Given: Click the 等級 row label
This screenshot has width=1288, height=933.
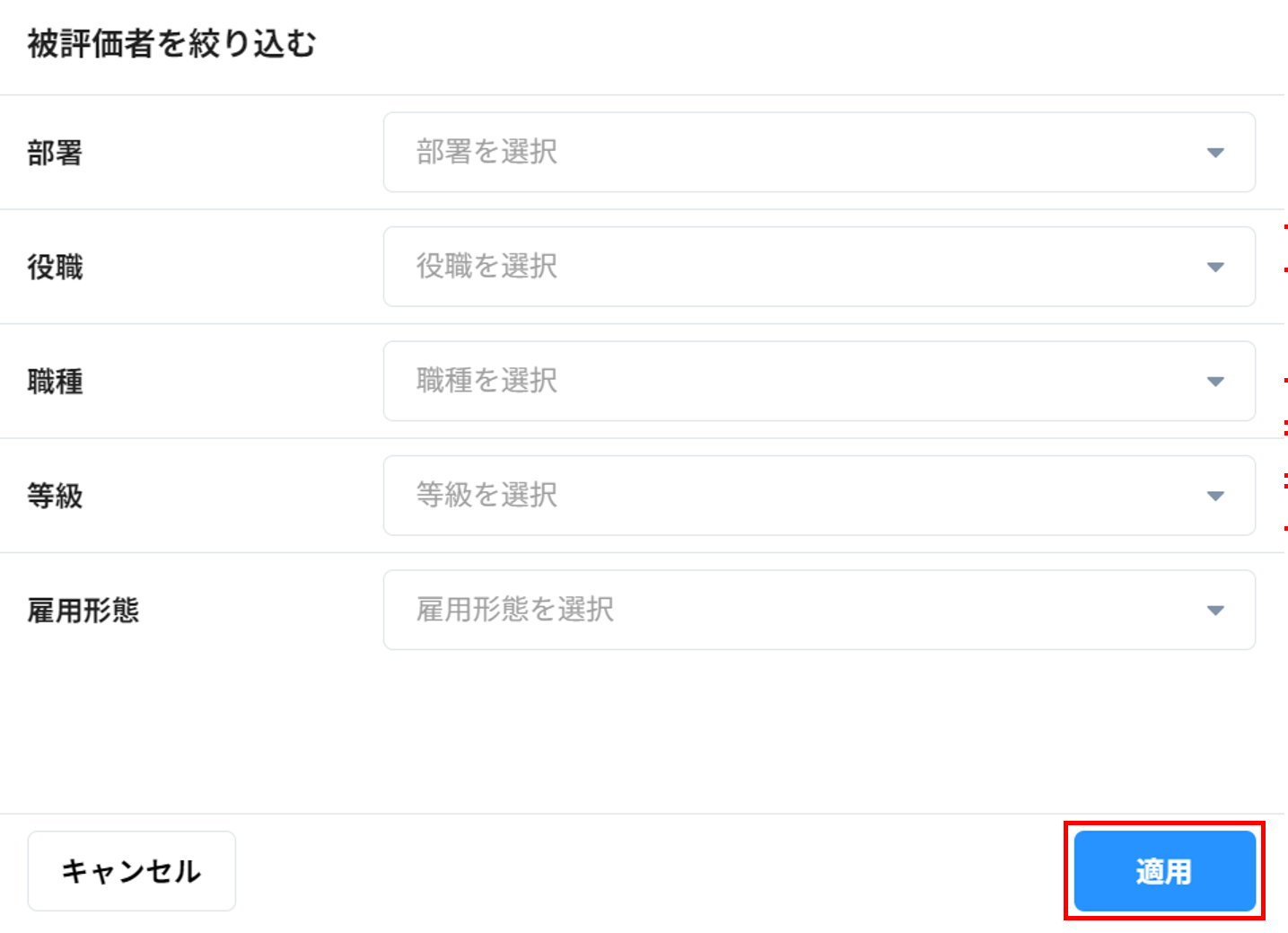Looking at the screenshot, I should (55, 496).
